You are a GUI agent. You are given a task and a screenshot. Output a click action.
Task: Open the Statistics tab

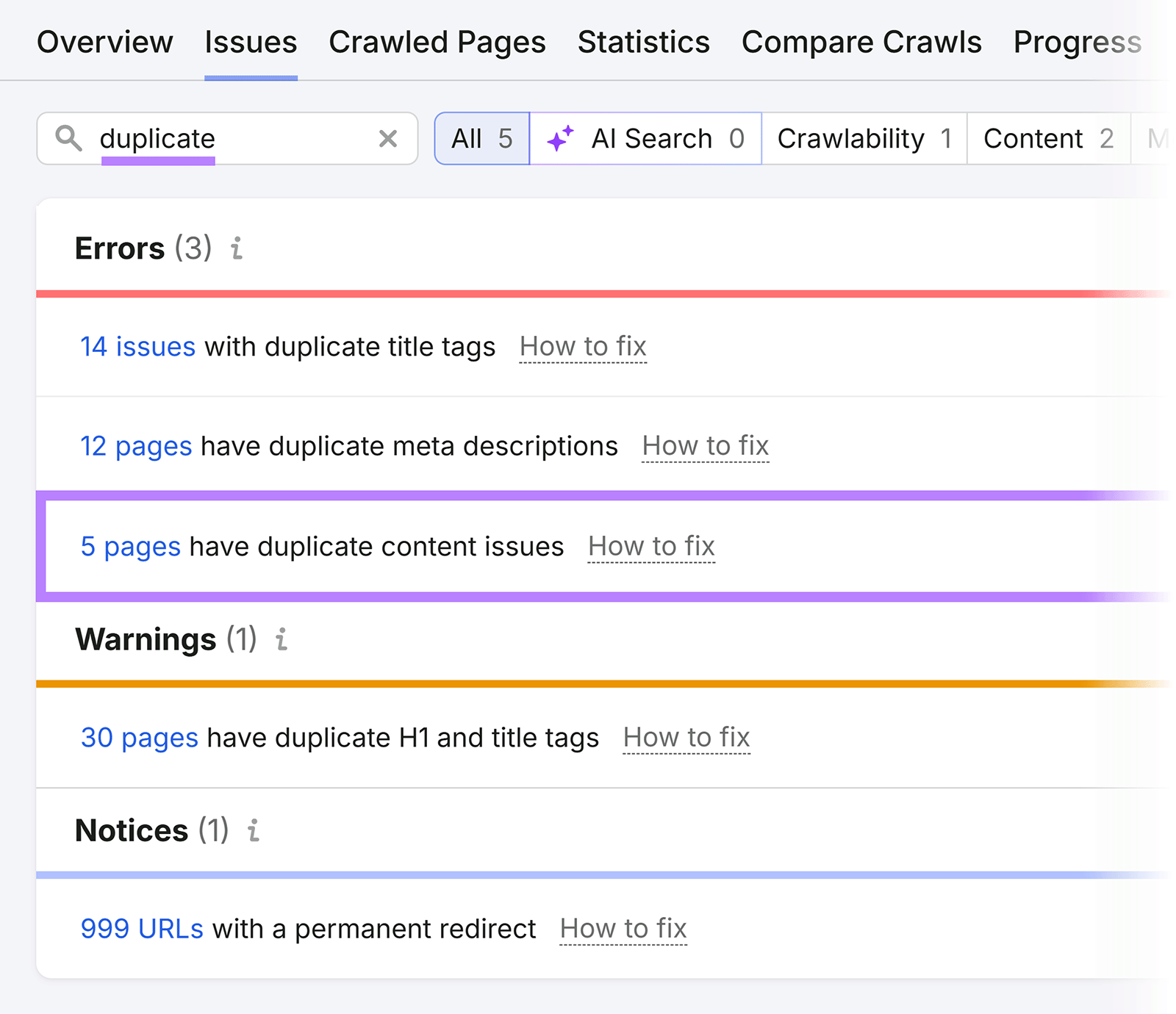(x=644, y=42)
